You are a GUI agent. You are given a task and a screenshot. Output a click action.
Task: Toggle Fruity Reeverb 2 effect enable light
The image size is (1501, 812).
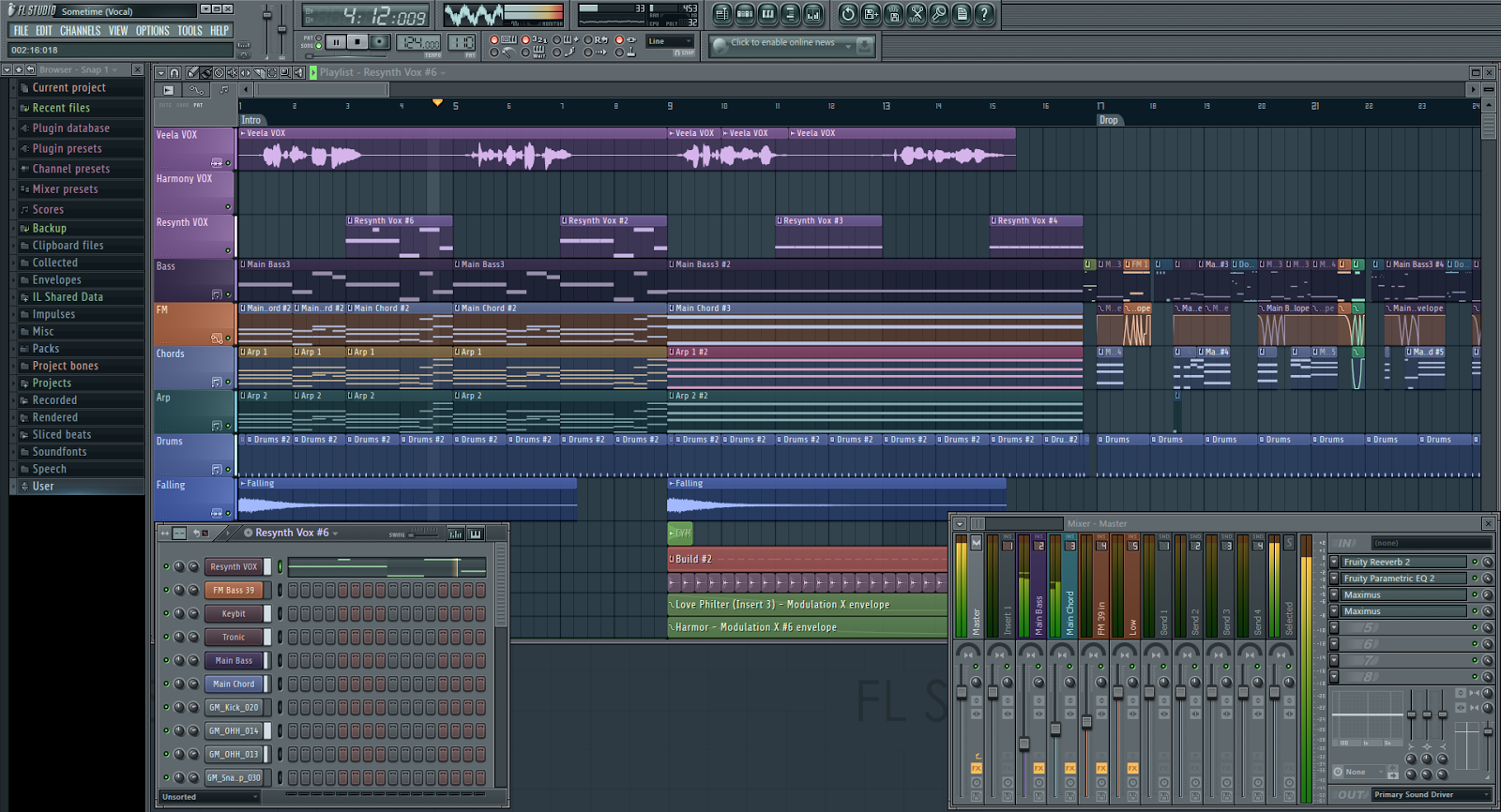click(x=1475, y=563)
